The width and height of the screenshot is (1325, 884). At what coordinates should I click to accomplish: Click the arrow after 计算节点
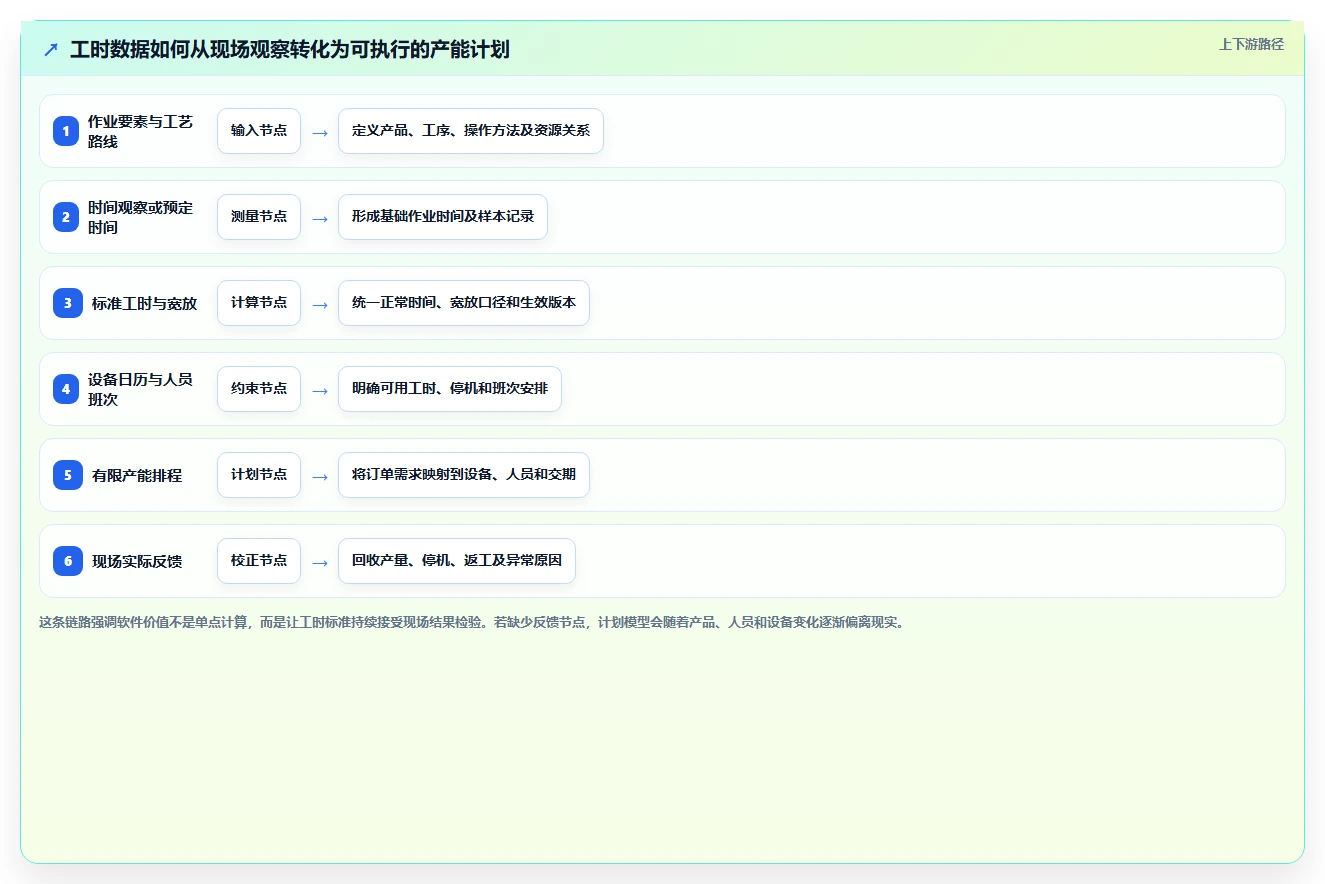pyautogui.click(x=320, y=304)
